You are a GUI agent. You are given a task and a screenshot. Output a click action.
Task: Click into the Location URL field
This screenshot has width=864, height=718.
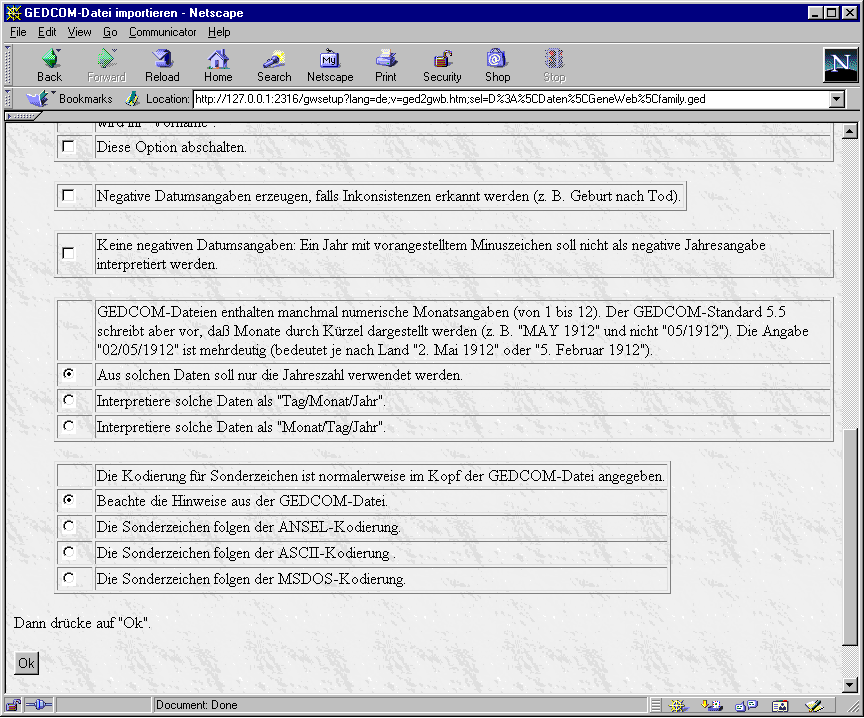click(x=511, y=99)
